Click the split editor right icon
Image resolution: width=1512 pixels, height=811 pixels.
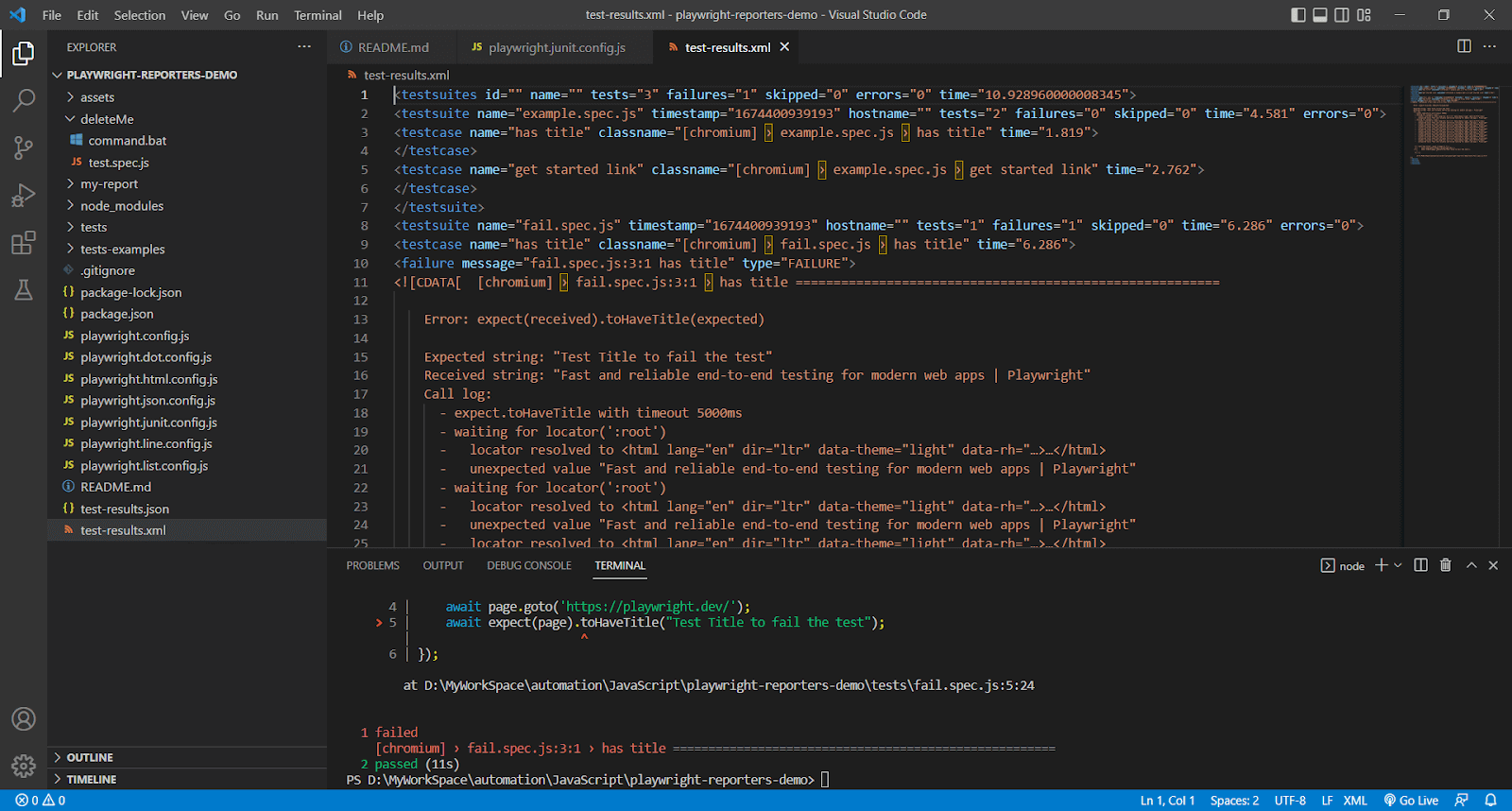point(1464,46)
